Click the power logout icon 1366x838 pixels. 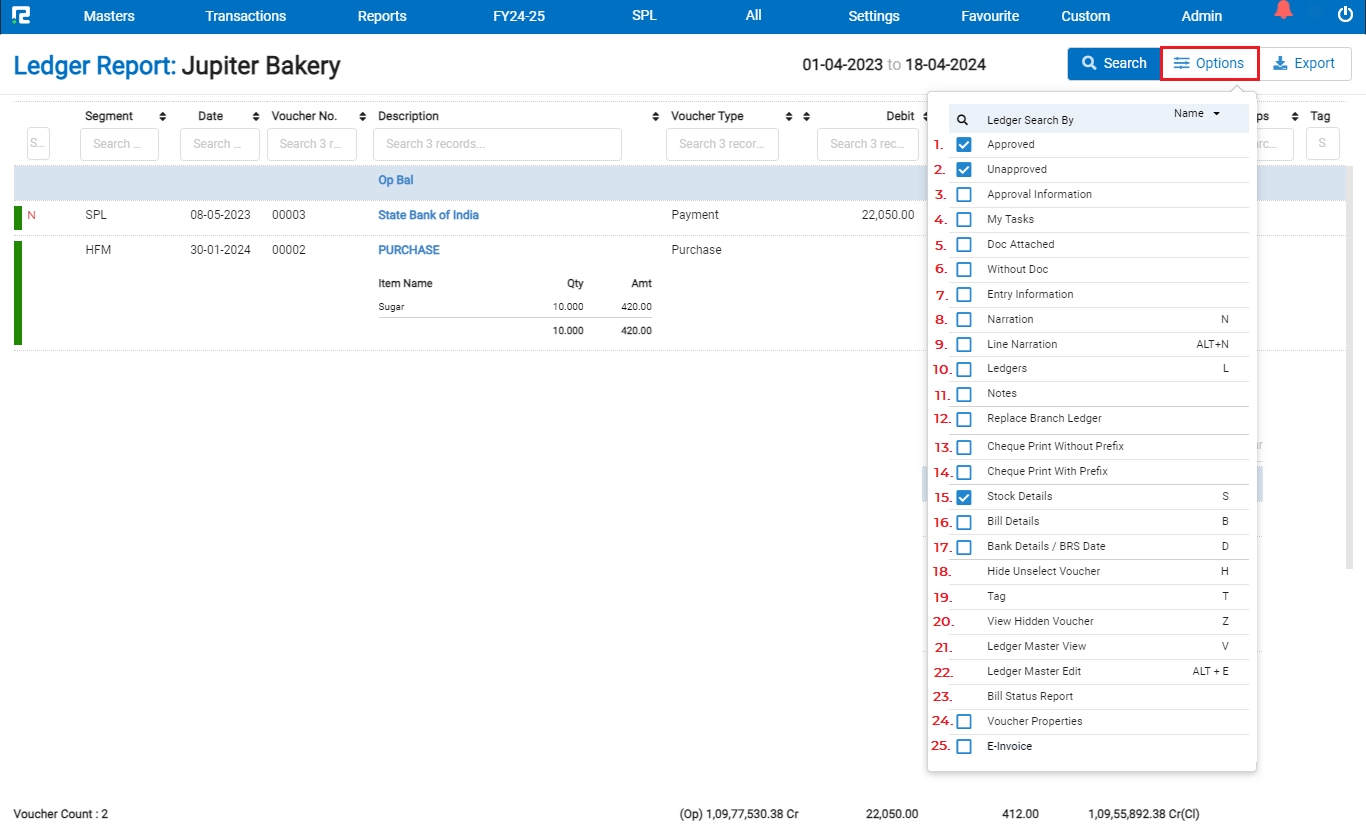tap(1345, 15)
